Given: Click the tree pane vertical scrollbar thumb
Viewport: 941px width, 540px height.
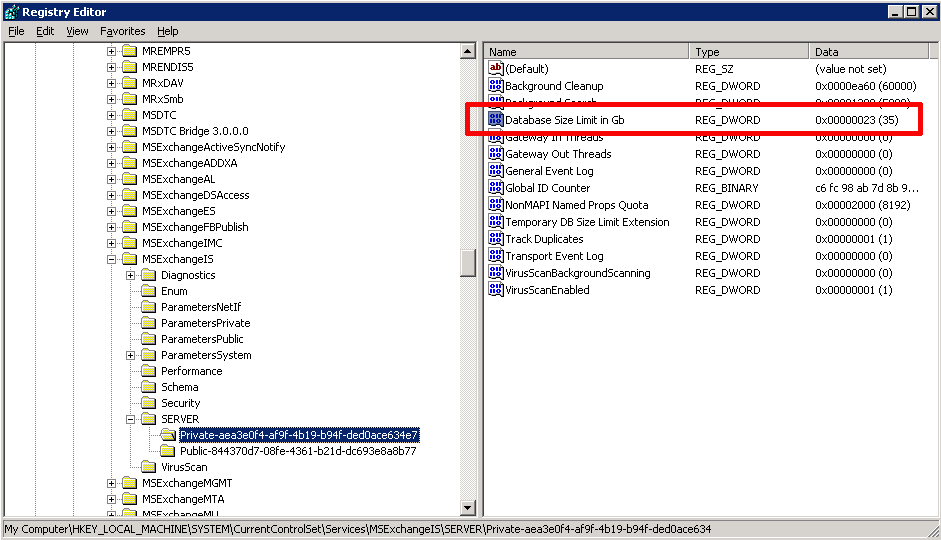Looking at the screenshot, I should (468, 263).
